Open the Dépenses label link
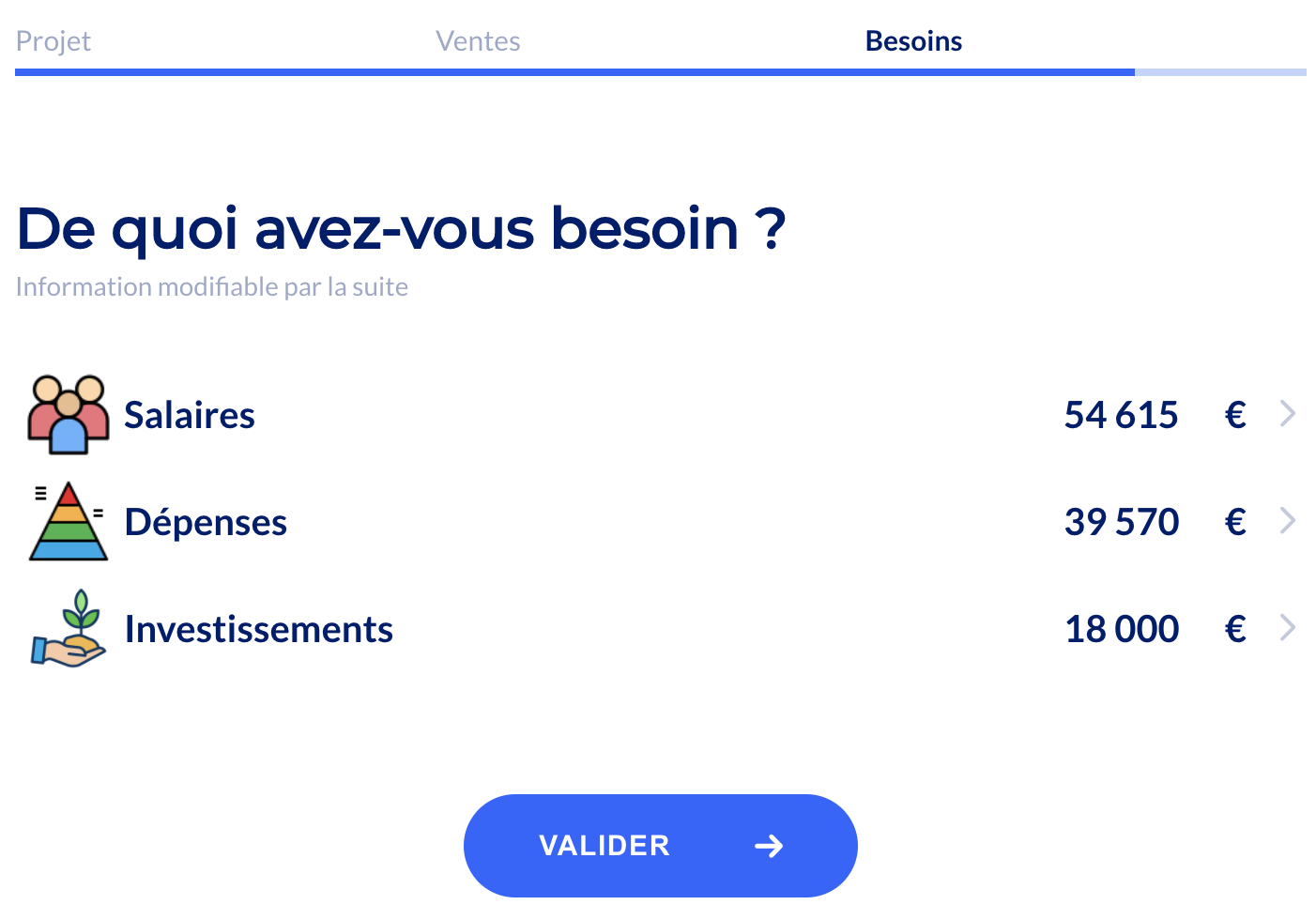Image resolution: width=1316 pixels, height=920 pixels. [x=206, y=522]
